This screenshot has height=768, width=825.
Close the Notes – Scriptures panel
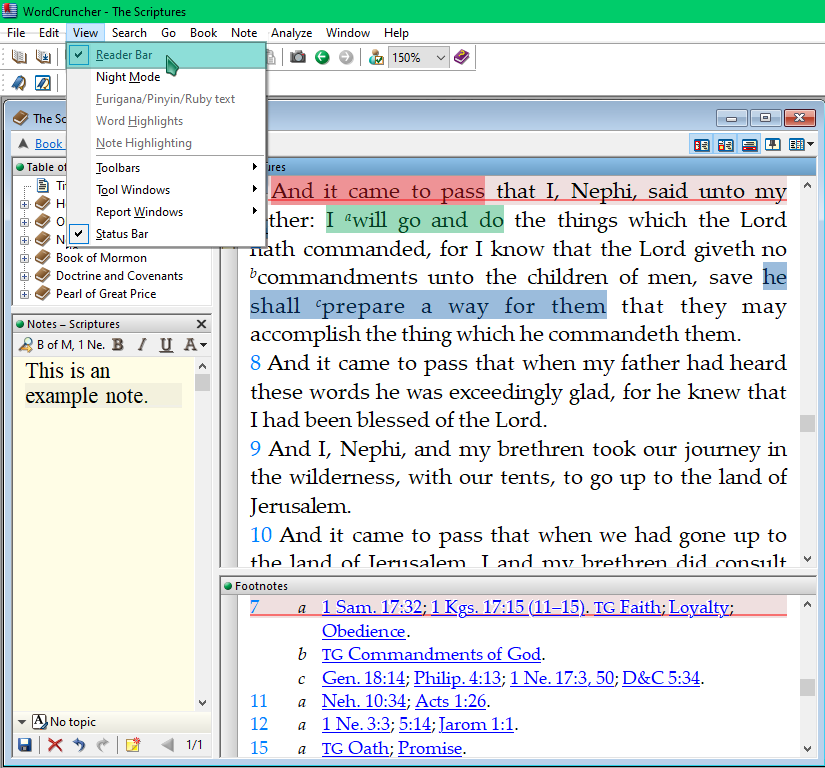point(201,324)
